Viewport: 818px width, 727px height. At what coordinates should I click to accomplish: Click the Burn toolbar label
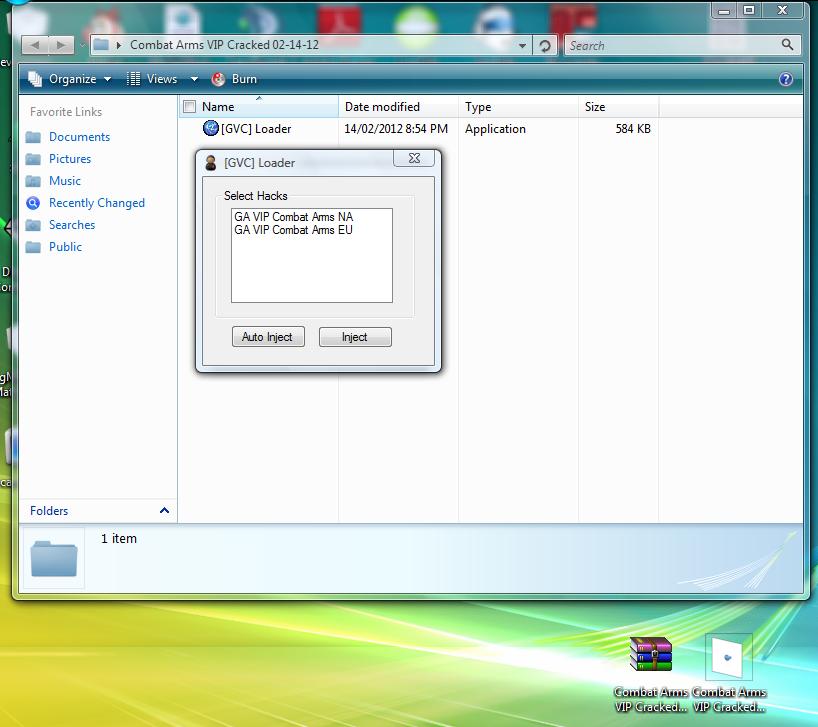[x=244, y=79]
